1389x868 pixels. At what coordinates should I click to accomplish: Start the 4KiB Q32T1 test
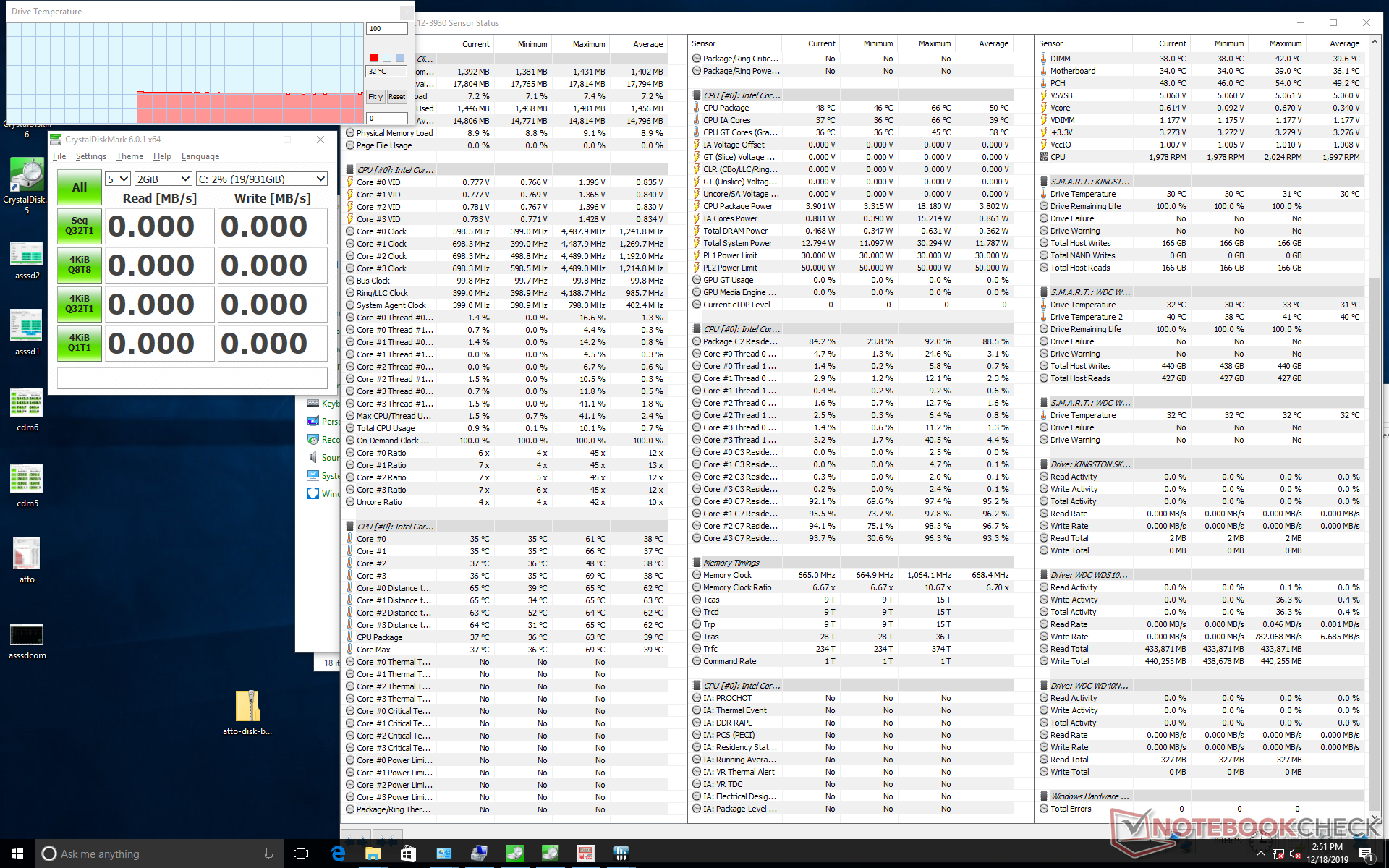pyautogui.click(x=80, y=304)
